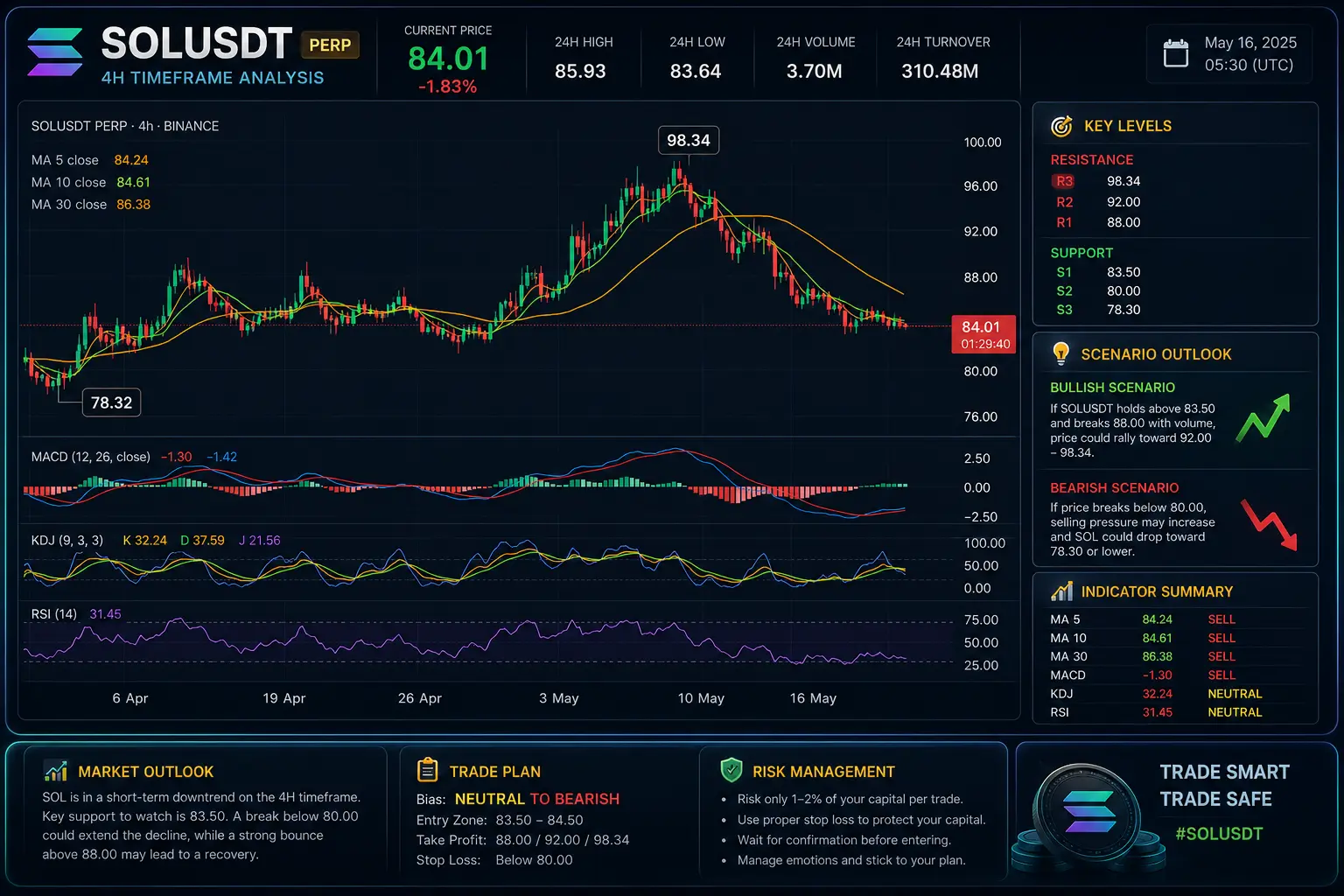Click the 26 Apr date on the time axis

pyautogui.click(x=420, y=698)
